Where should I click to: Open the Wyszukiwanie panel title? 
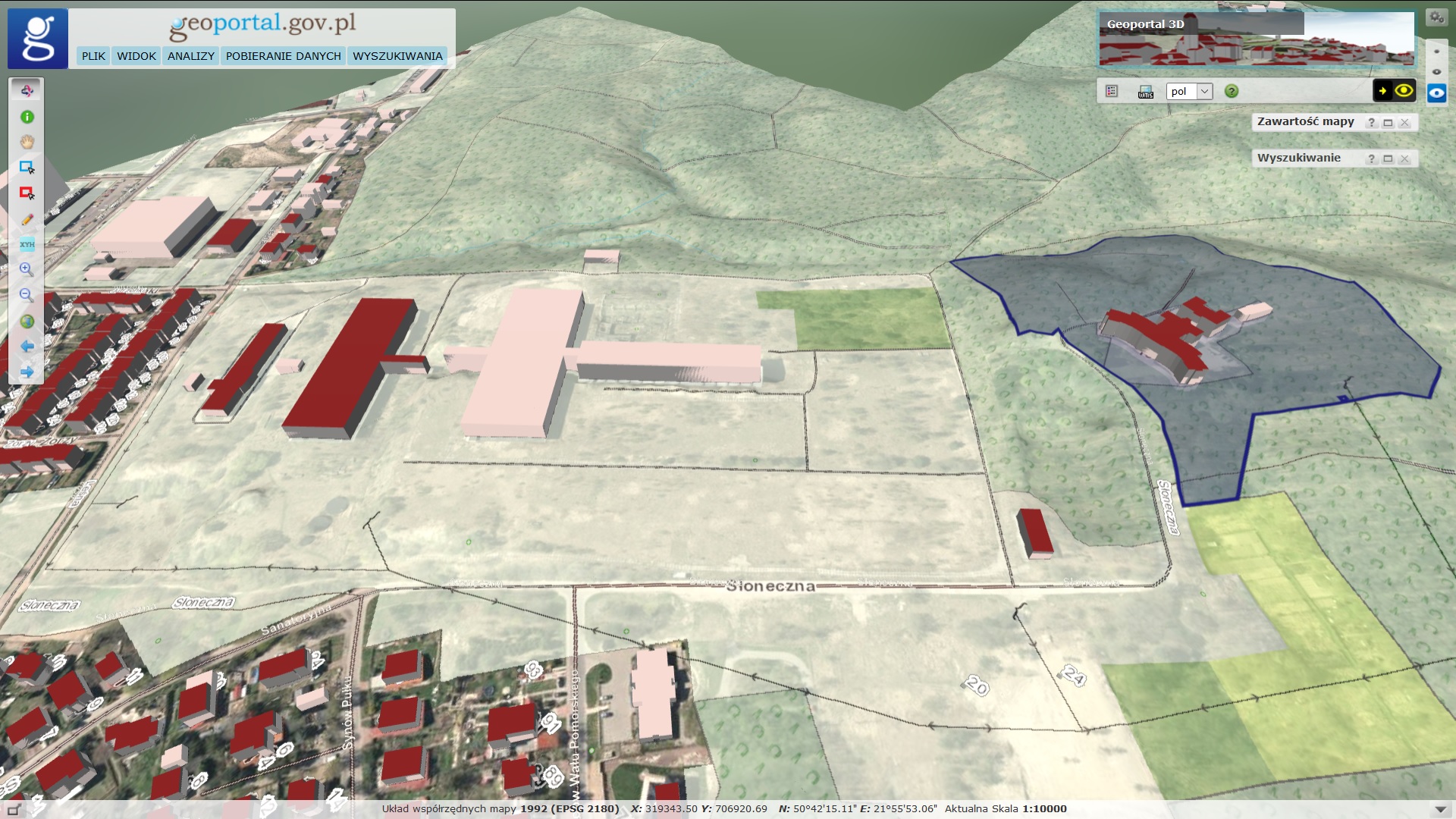[1298, 158]
